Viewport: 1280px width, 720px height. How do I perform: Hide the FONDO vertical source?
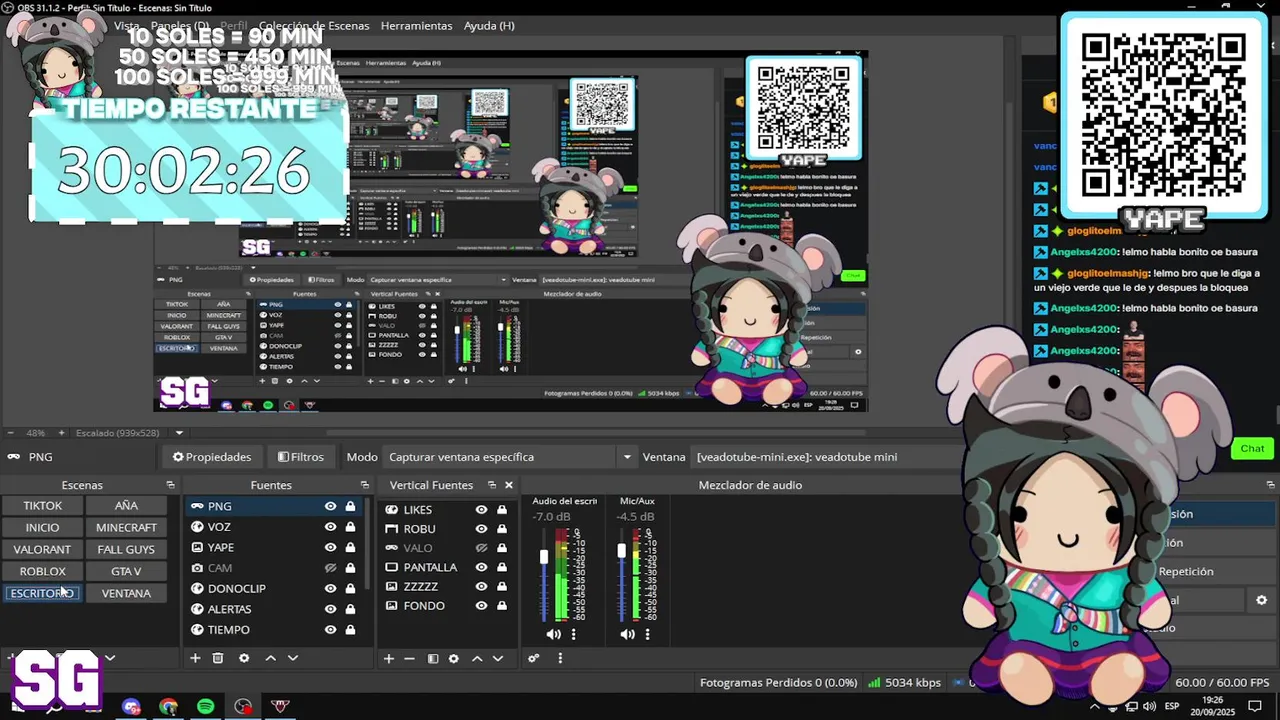click(481, 606)
